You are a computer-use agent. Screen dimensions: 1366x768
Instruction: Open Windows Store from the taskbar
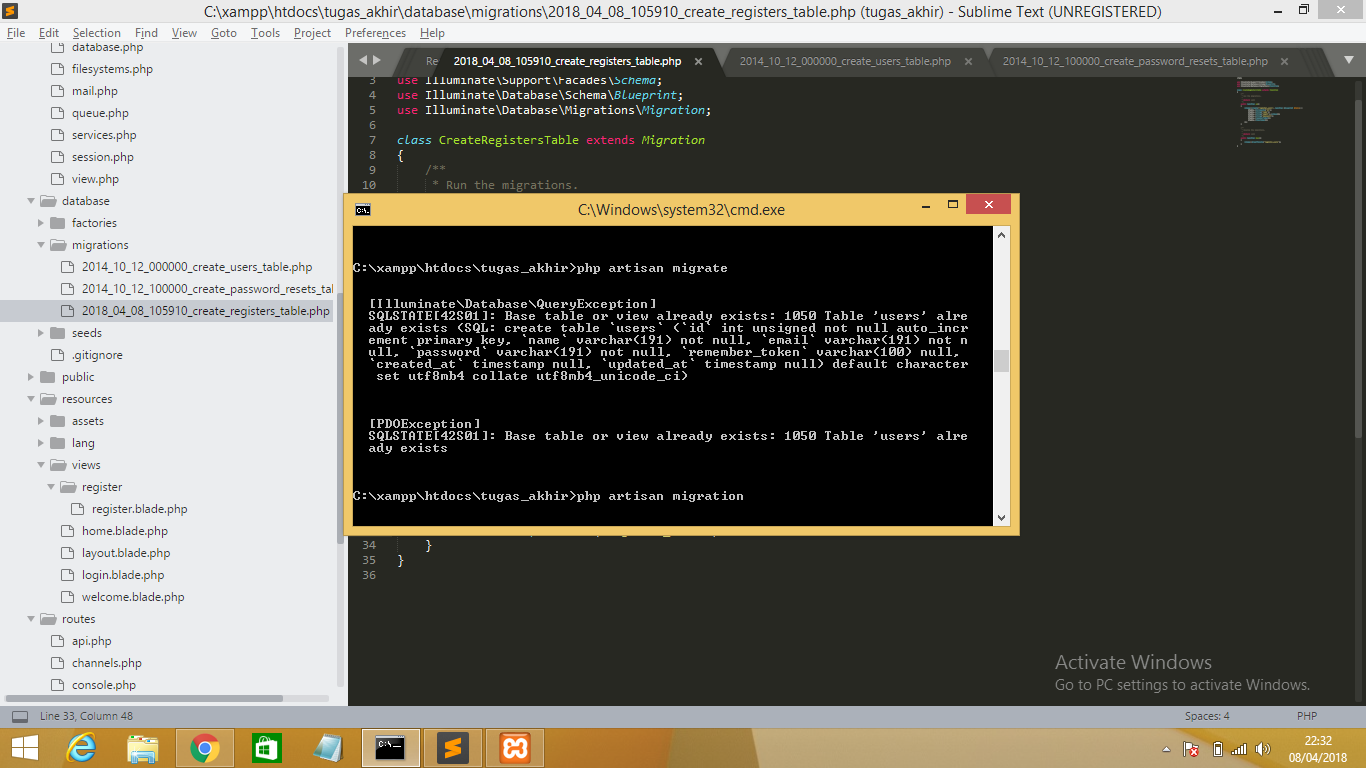266,748
